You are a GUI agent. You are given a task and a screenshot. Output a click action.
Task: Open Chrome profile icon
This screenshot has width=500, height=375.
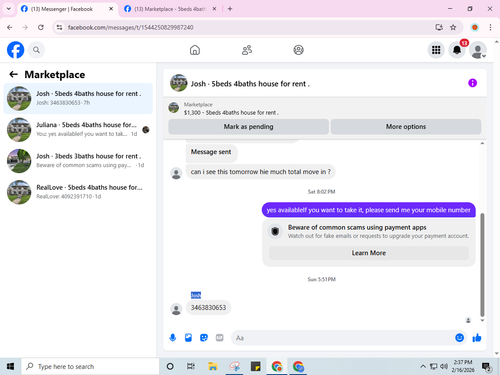pos(475,27)
